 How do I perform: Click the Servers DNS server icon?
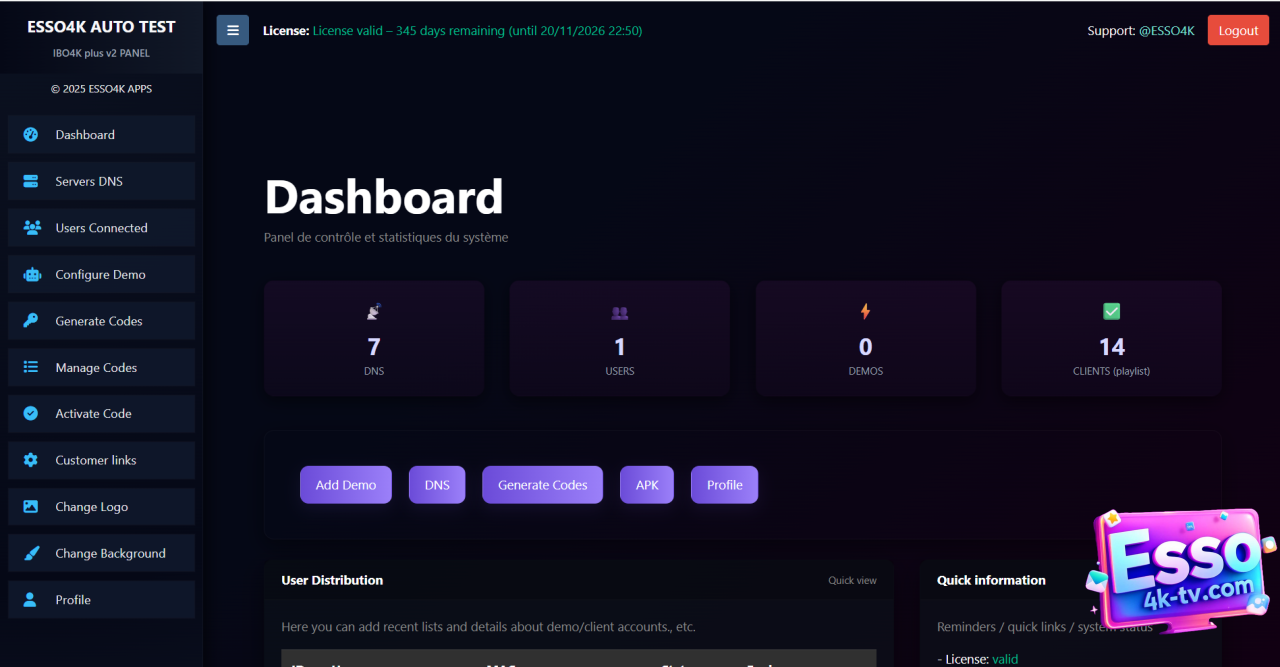click(31, 182)
